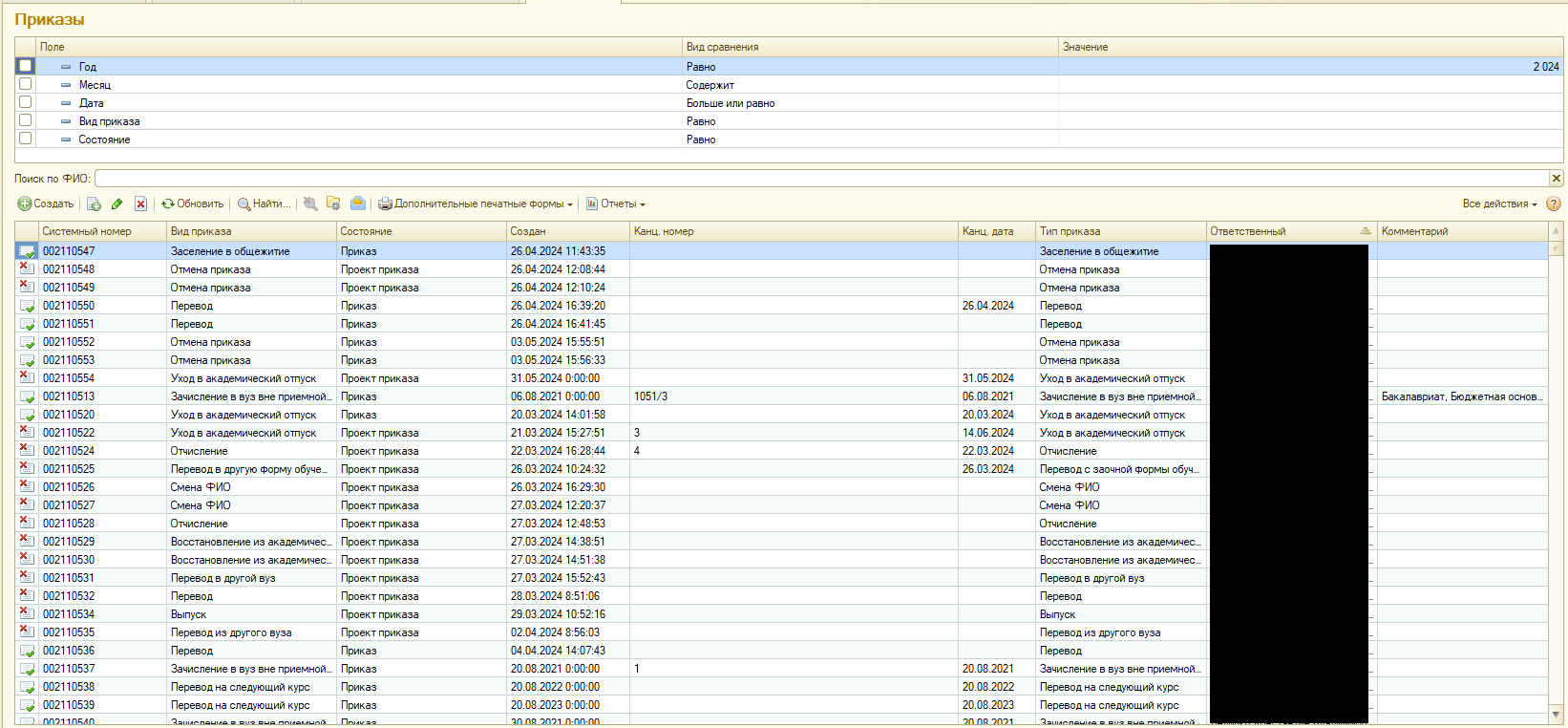Open Дополнительные печатные формы dropdown
This screenshot has height=728, width=1568.
click(477, 203)
